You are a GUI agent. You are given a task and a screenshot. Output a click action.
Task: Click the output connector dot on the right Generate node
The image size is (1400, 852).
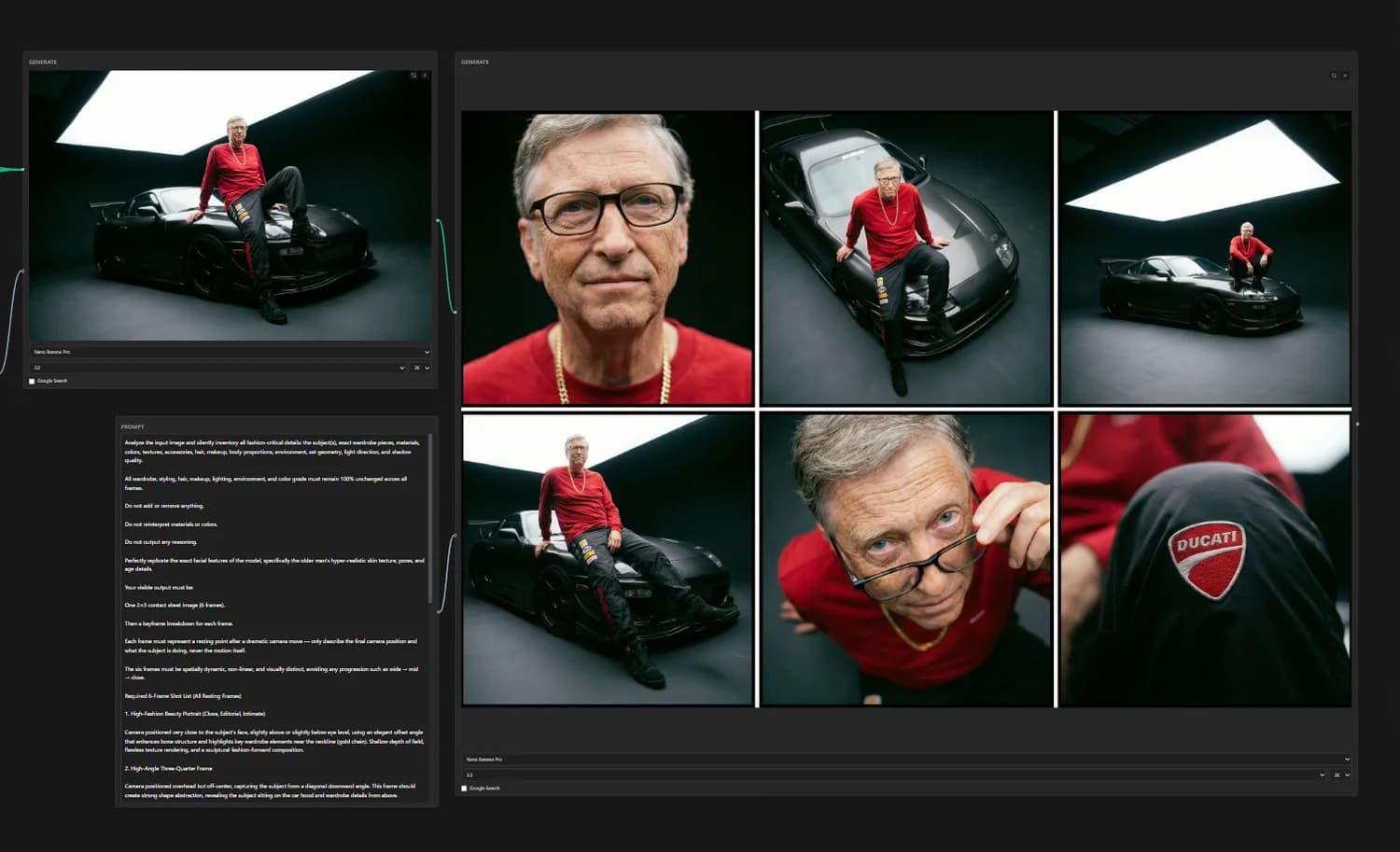tap(1356, 422)
